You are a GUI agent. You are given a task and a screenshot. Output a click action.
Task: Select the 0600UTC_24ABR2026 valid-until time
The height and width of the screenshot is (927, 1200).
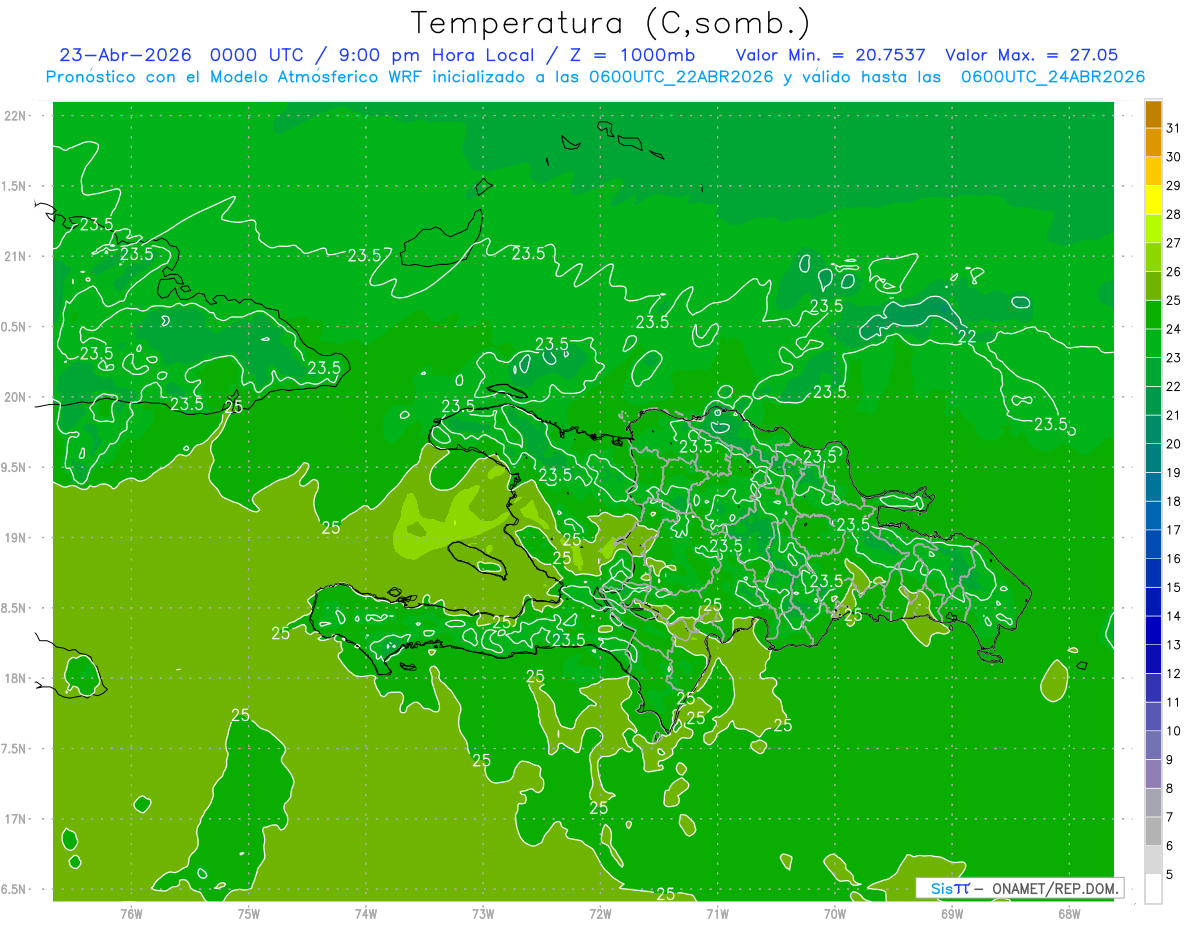click(1053, 77)
